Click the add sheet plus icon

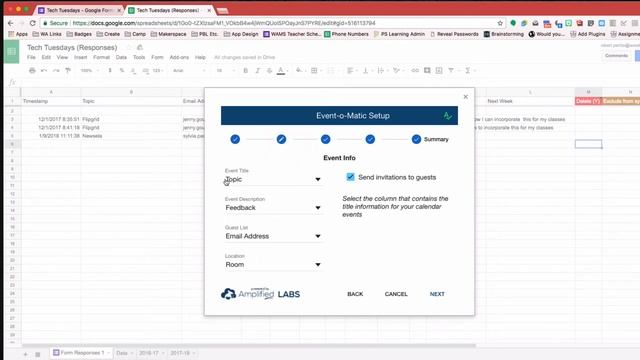pos(25,354)
